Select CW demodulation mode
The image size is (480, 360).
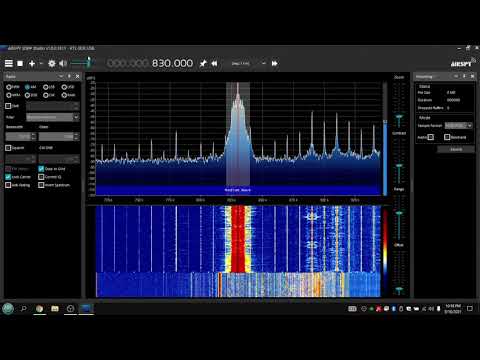pos(49,95)
